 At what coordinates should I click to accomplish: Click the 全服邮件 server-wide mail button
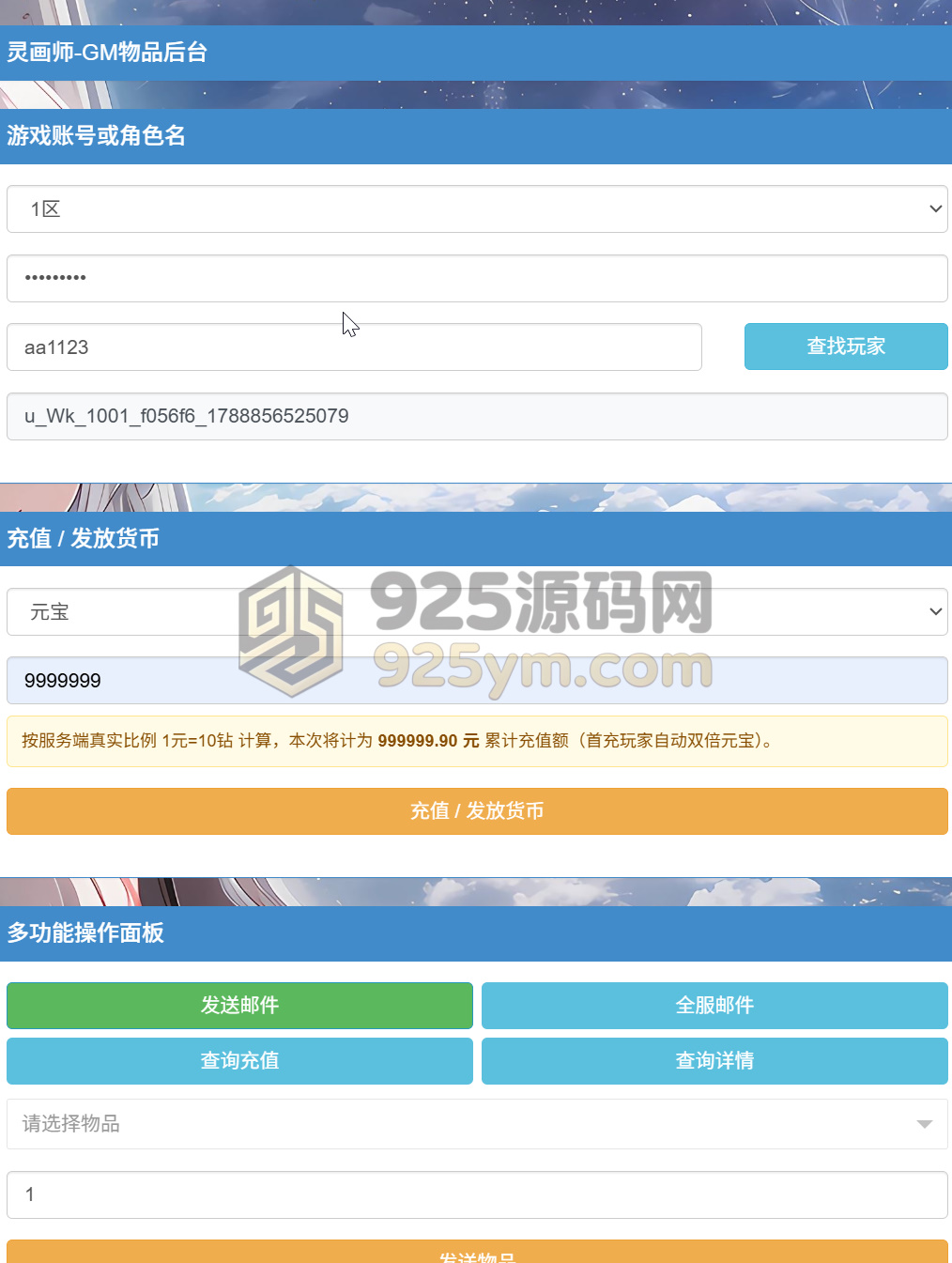[x=714, y=1006]
